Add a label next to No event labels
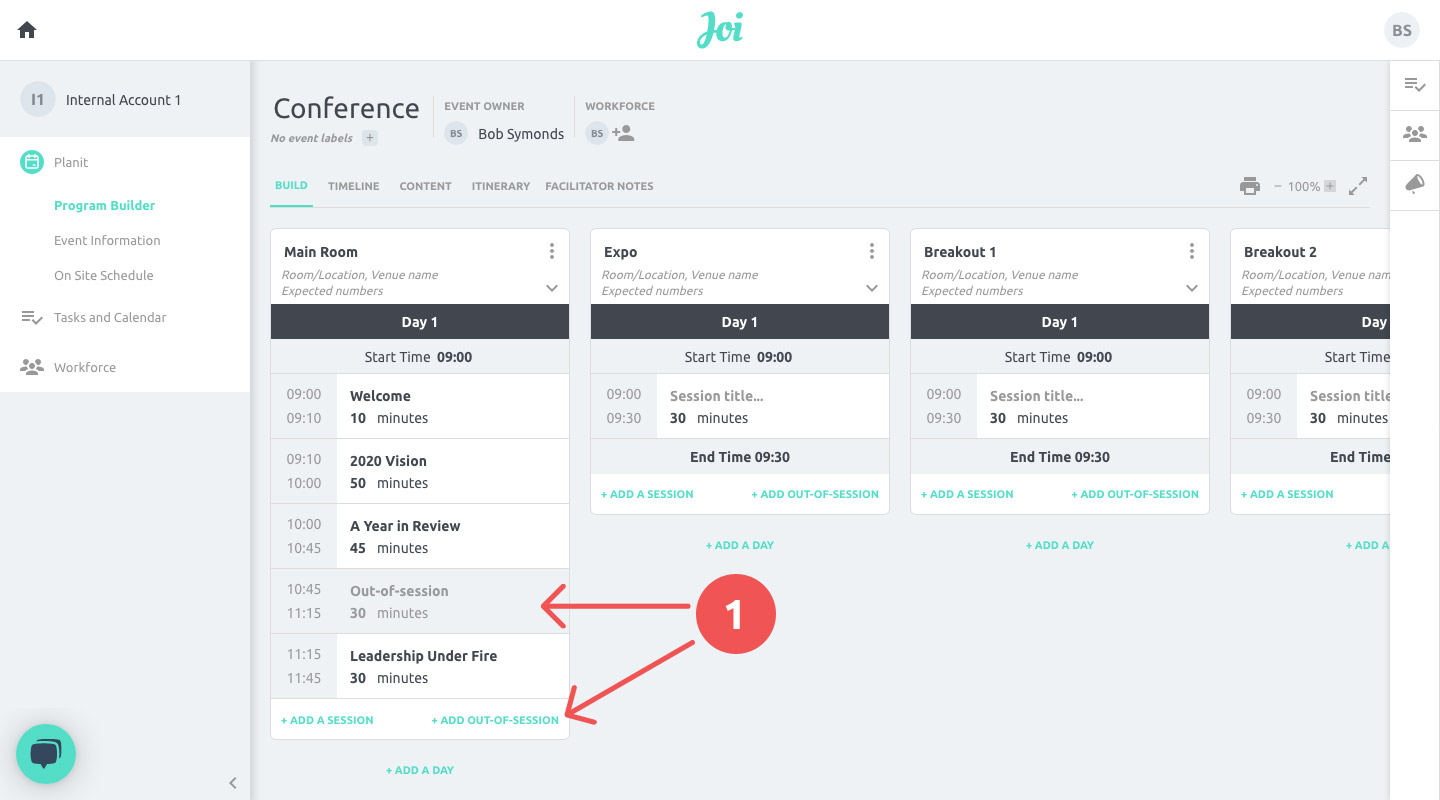 coord(370,138)
